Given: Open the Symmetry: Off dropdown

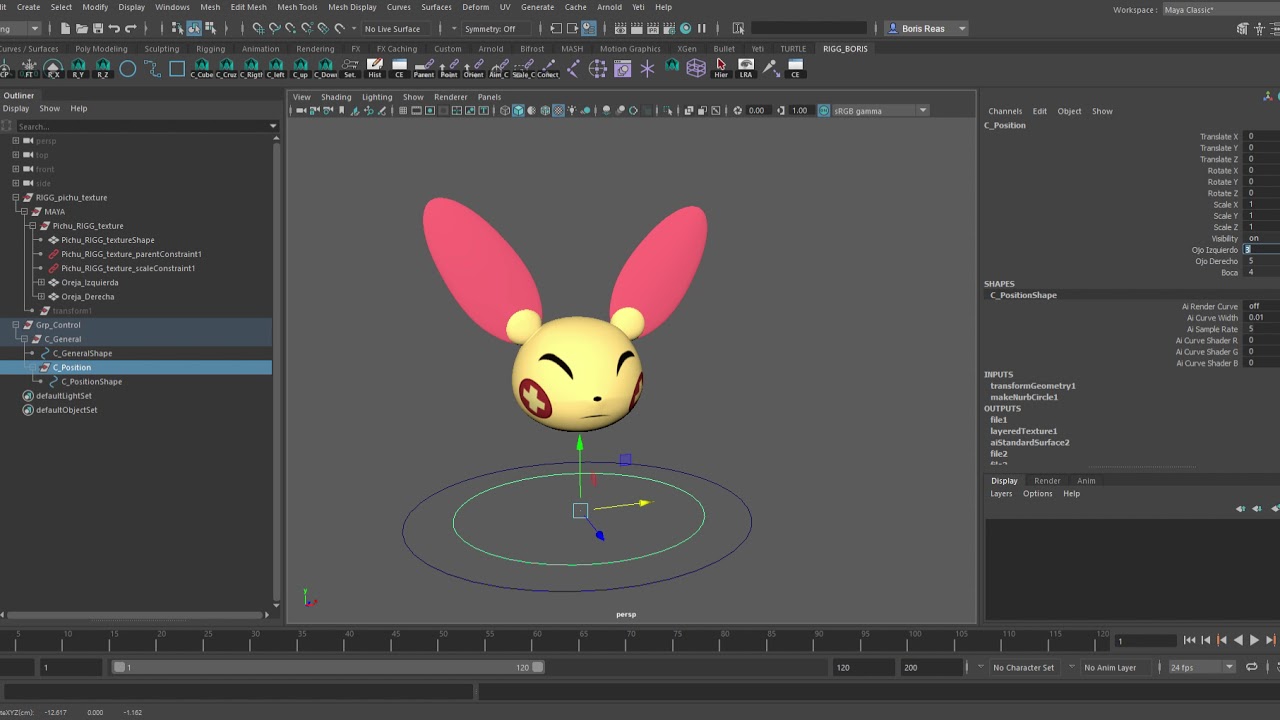Looking at the screenshot, I should (496, 28).
